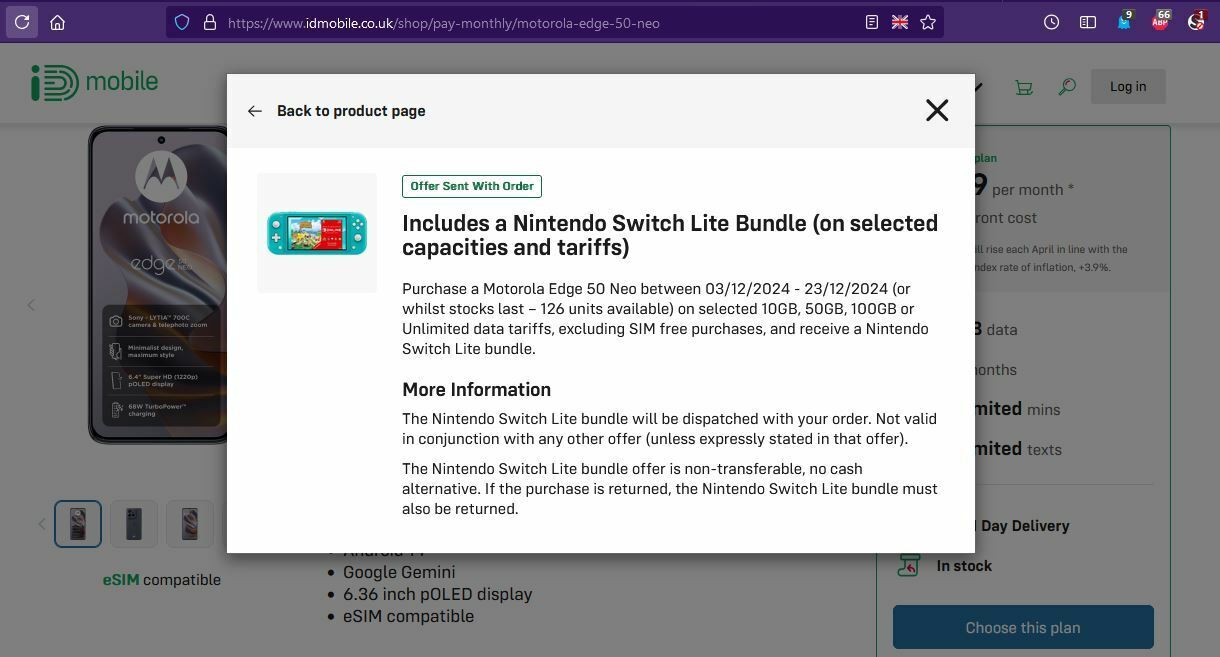Go back to product page
Screen dimensions: 1220x657
coord(351,111)
